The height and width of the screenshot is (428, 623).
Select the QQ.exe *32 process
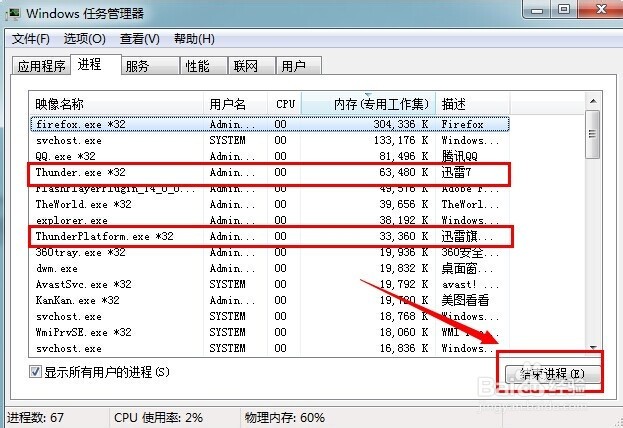[x=270, y=156]
